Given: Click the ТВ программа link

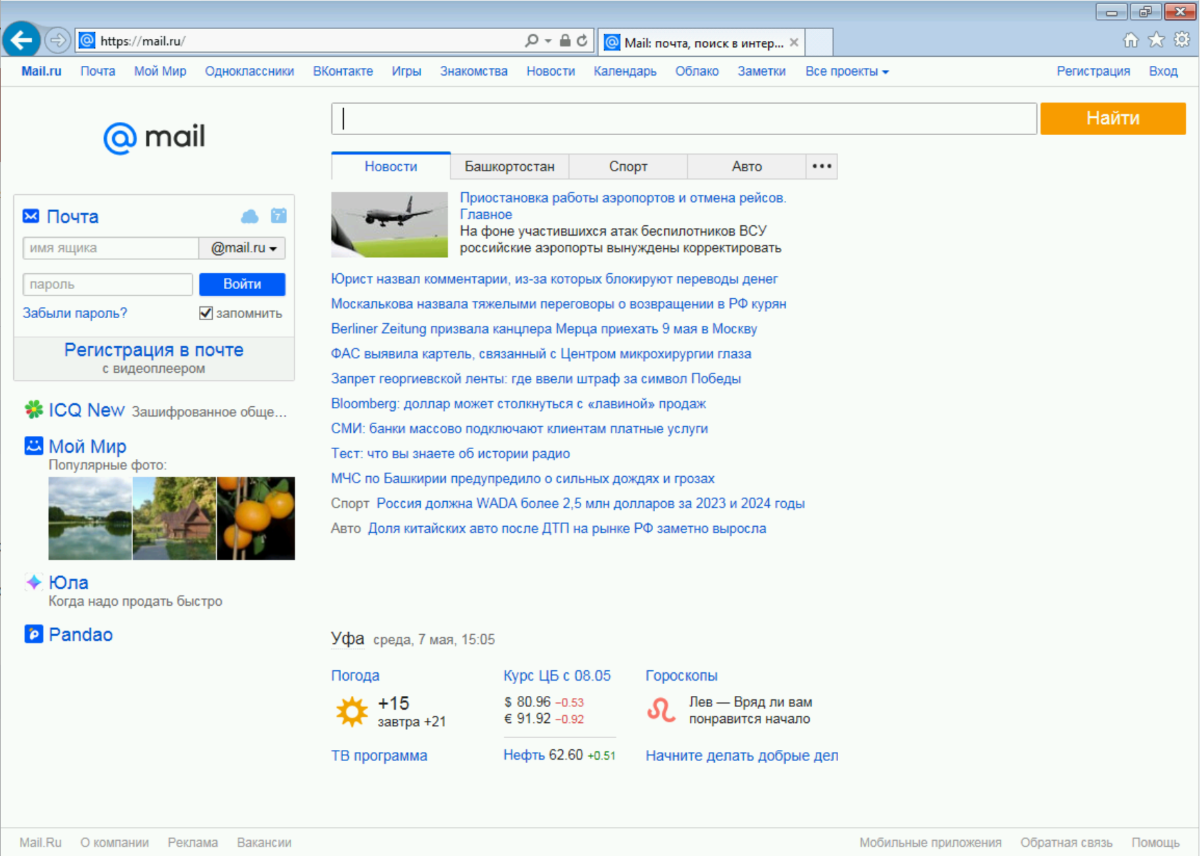Looking at the screenshot, I should point(379,756).
